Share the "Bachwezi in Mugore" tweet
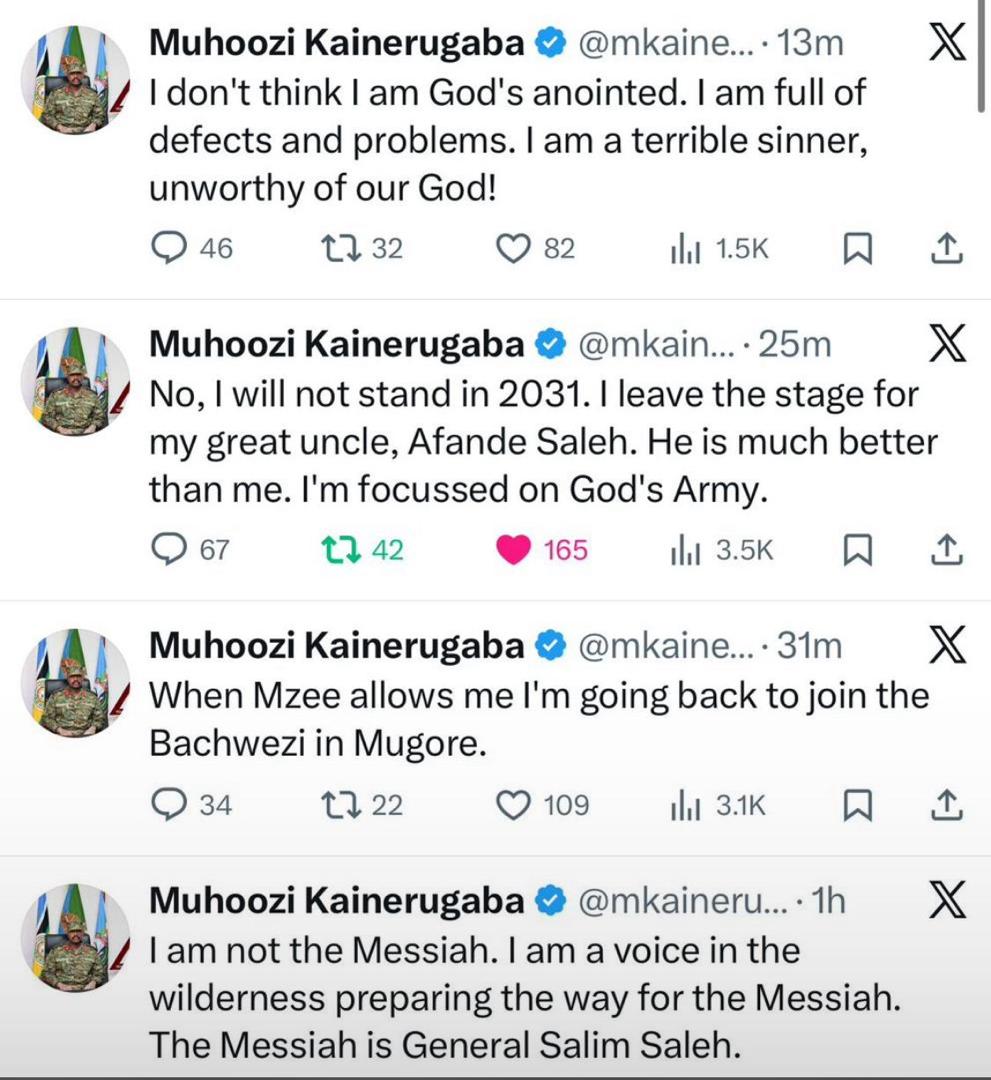 (946, 805)
